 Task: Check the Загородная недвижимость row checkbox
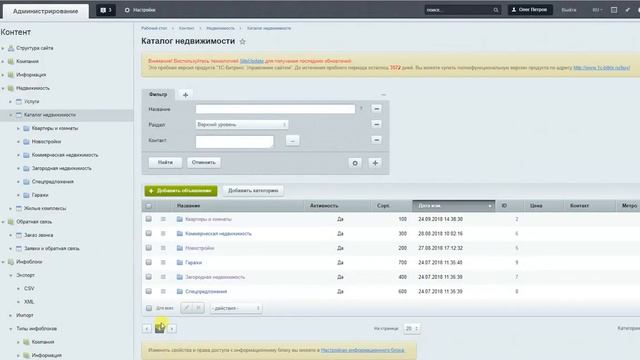coord(149,277)
